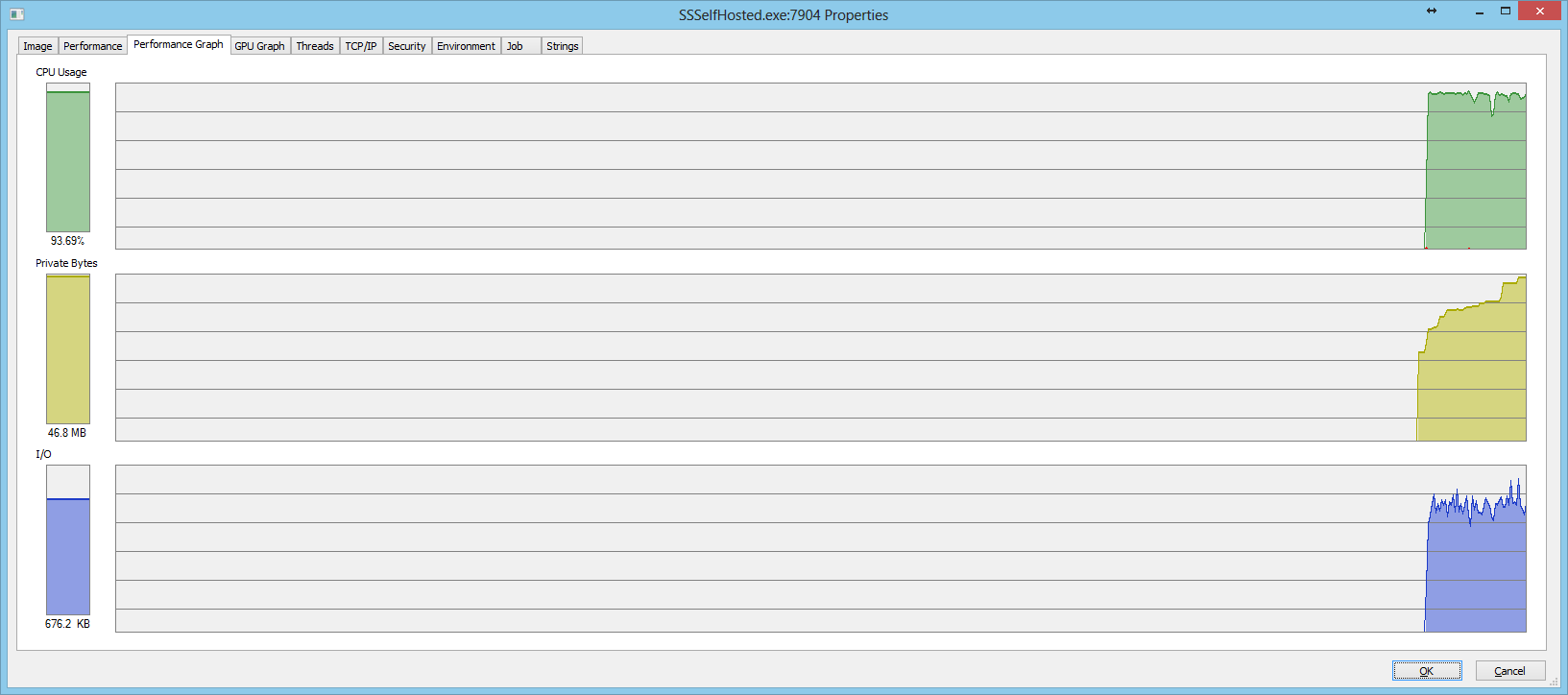Go to the TCP/IP tab
Image resolution: width=1568 pixels, height=695 pixels.
click(x=361, y=46)
